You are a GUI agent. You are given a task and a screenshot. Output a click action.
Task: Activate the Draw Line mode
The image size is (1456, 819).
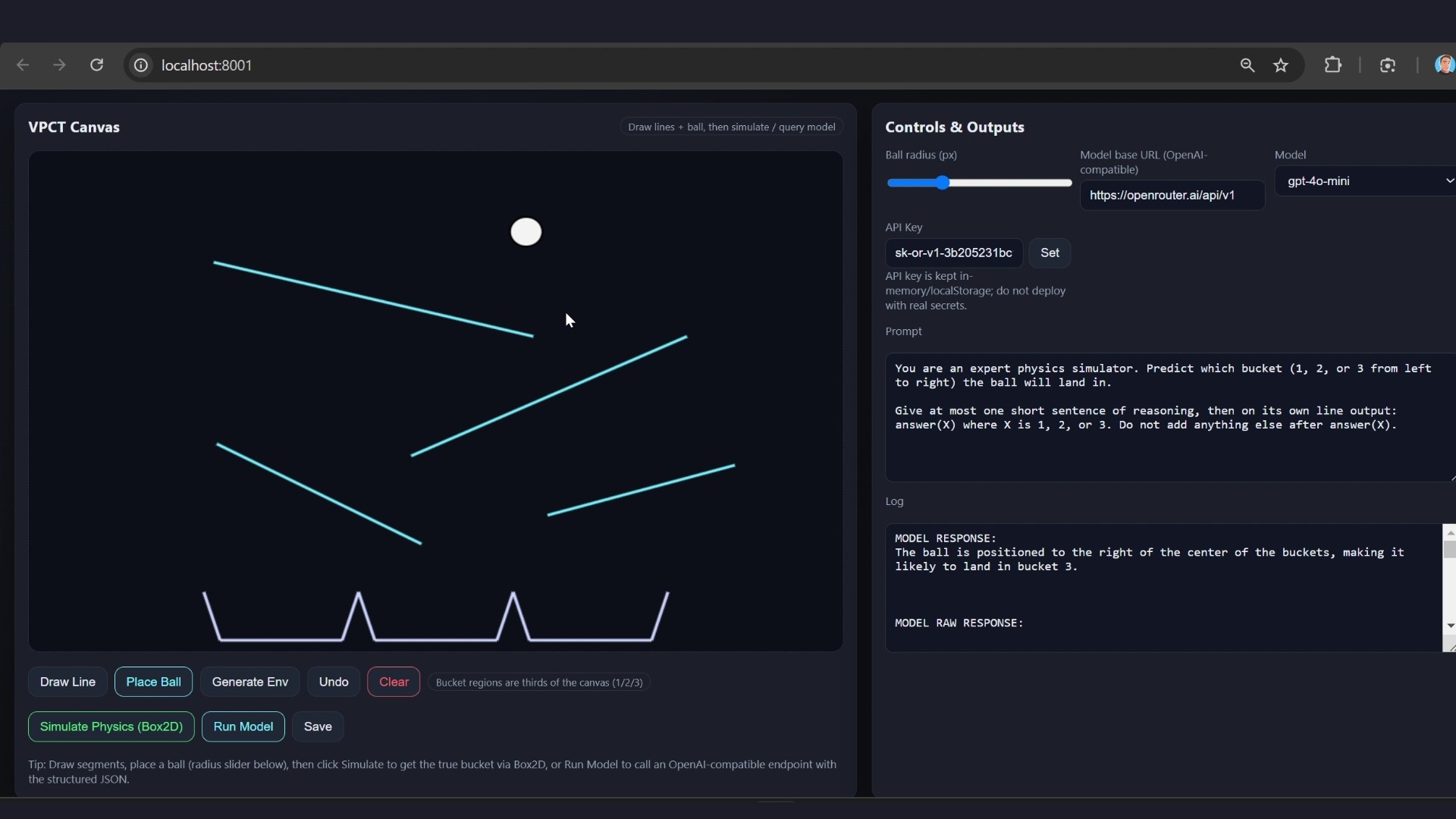67,682
